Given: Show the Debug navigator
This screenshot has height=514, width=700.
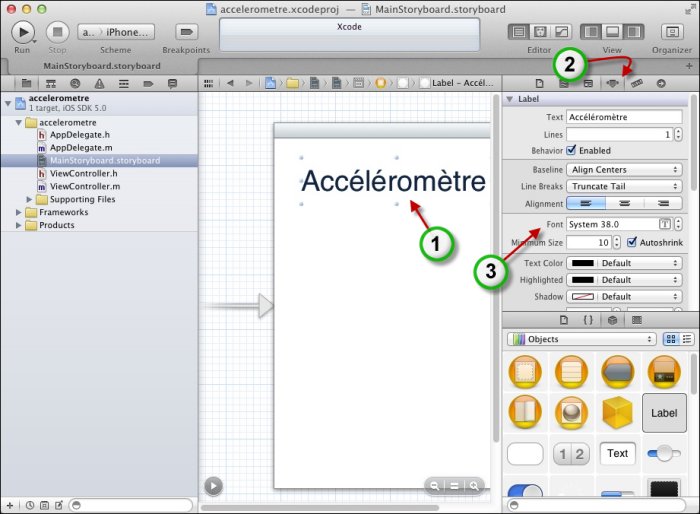Looking at the screenshot, I should [x=124, y=83].
